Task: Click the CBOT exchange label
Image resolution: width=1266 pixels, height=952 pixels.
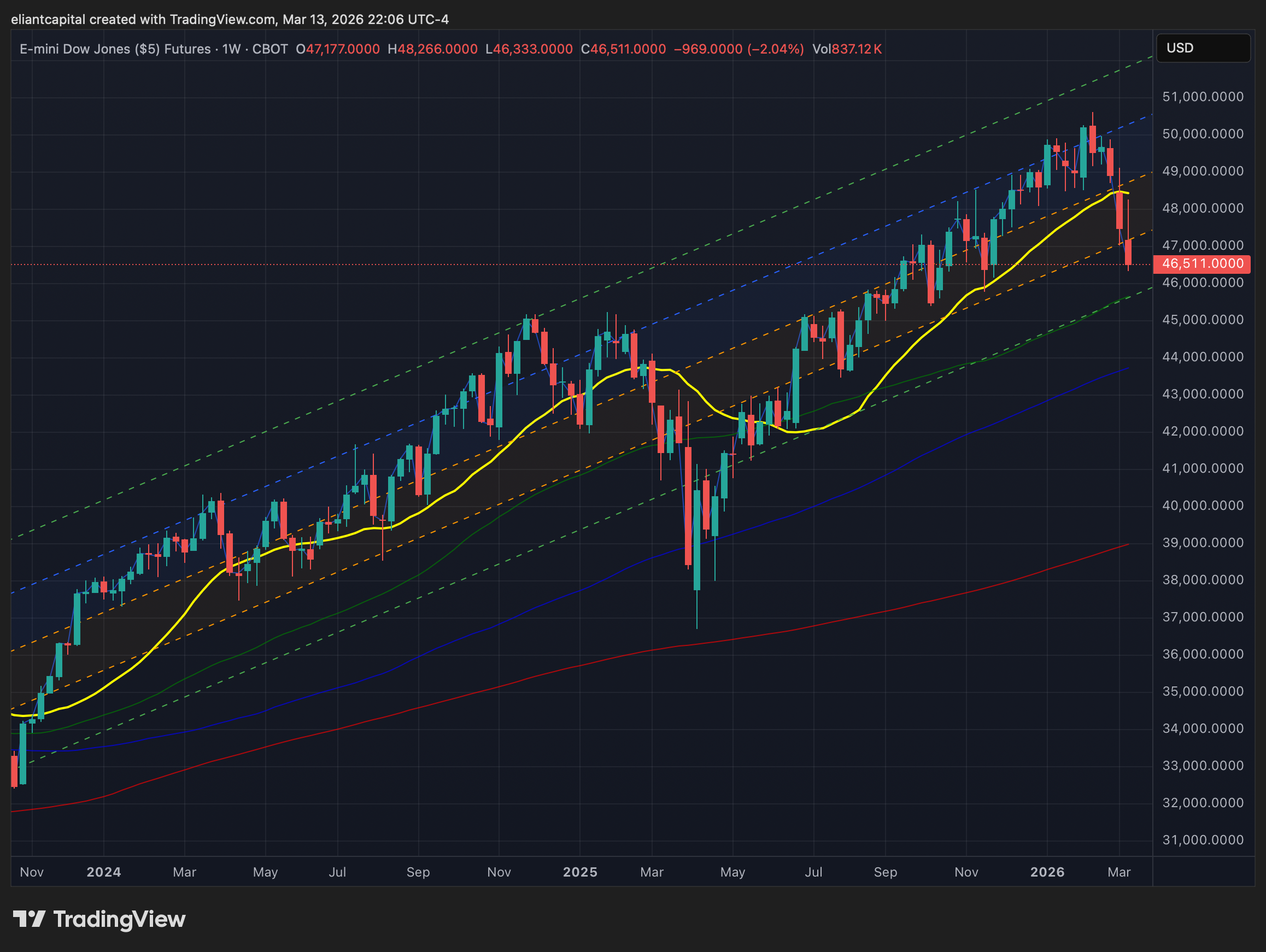Action: 269,49
